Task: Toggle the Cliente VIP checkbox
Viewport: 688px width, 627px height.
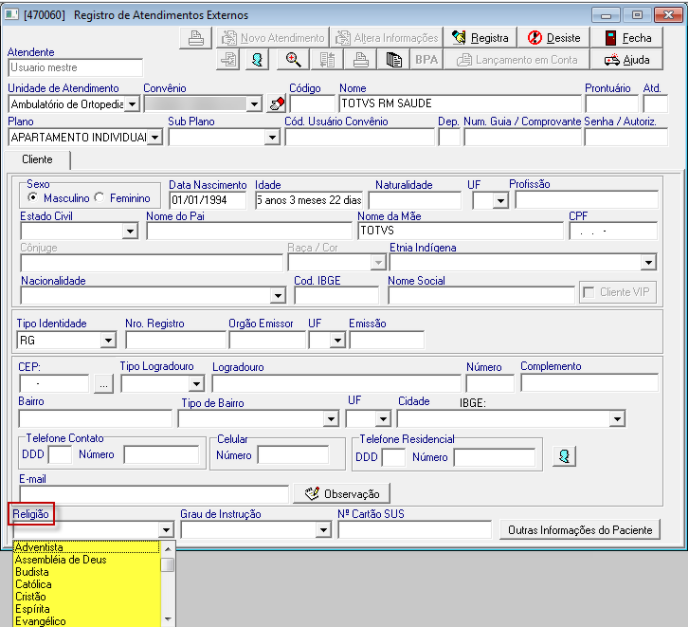Action: pyautogui.click(x=589, y=292)
